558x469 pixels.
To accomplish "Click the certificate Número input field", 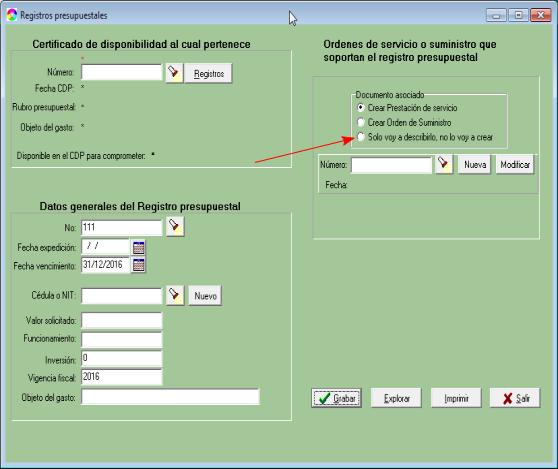I will coord(122,73).
